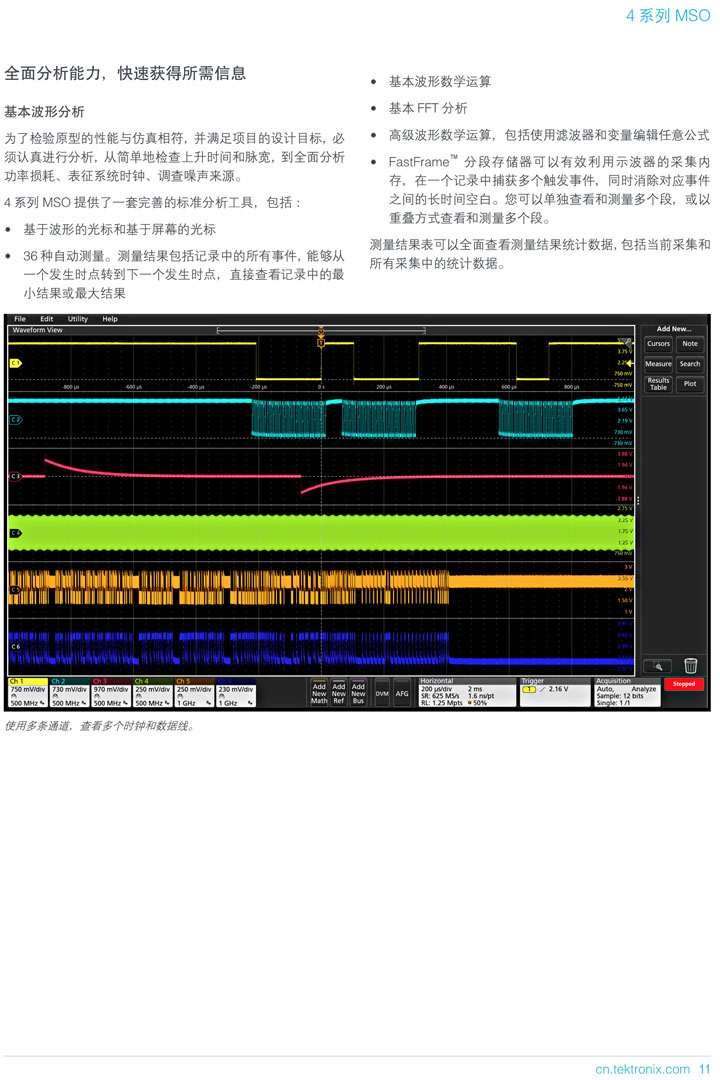
Task: Open the Acquisition settings badge
Action: click(628, 692)
